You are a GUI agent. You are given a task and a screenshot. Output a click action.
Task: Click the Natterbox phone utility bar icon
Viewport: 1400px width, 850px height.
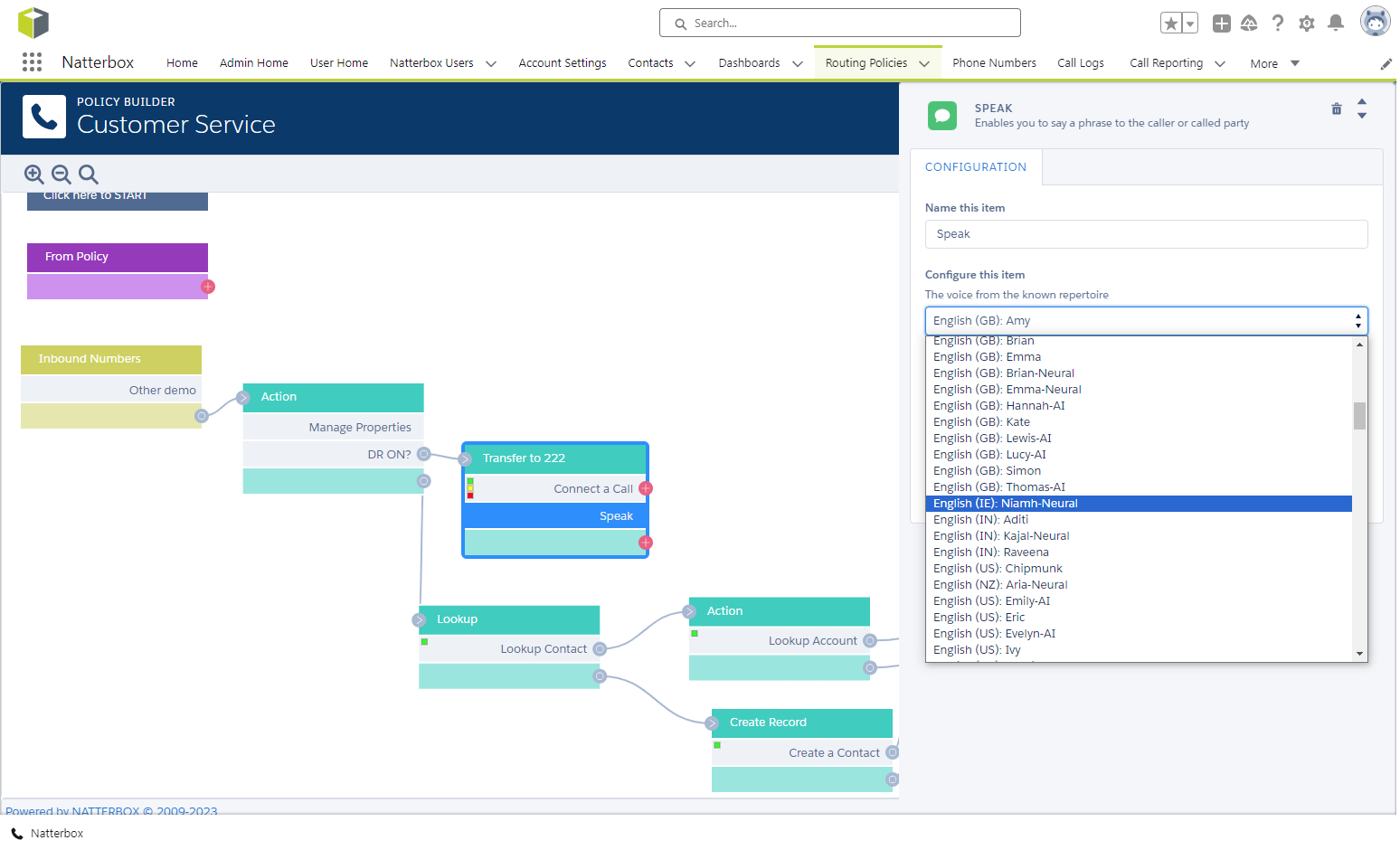pos(17,834)
